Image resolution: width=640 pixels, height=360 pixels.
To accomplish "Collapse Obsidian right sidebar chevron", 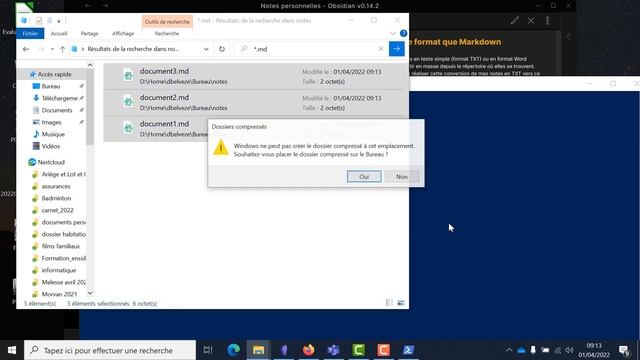I will [569, 37].
